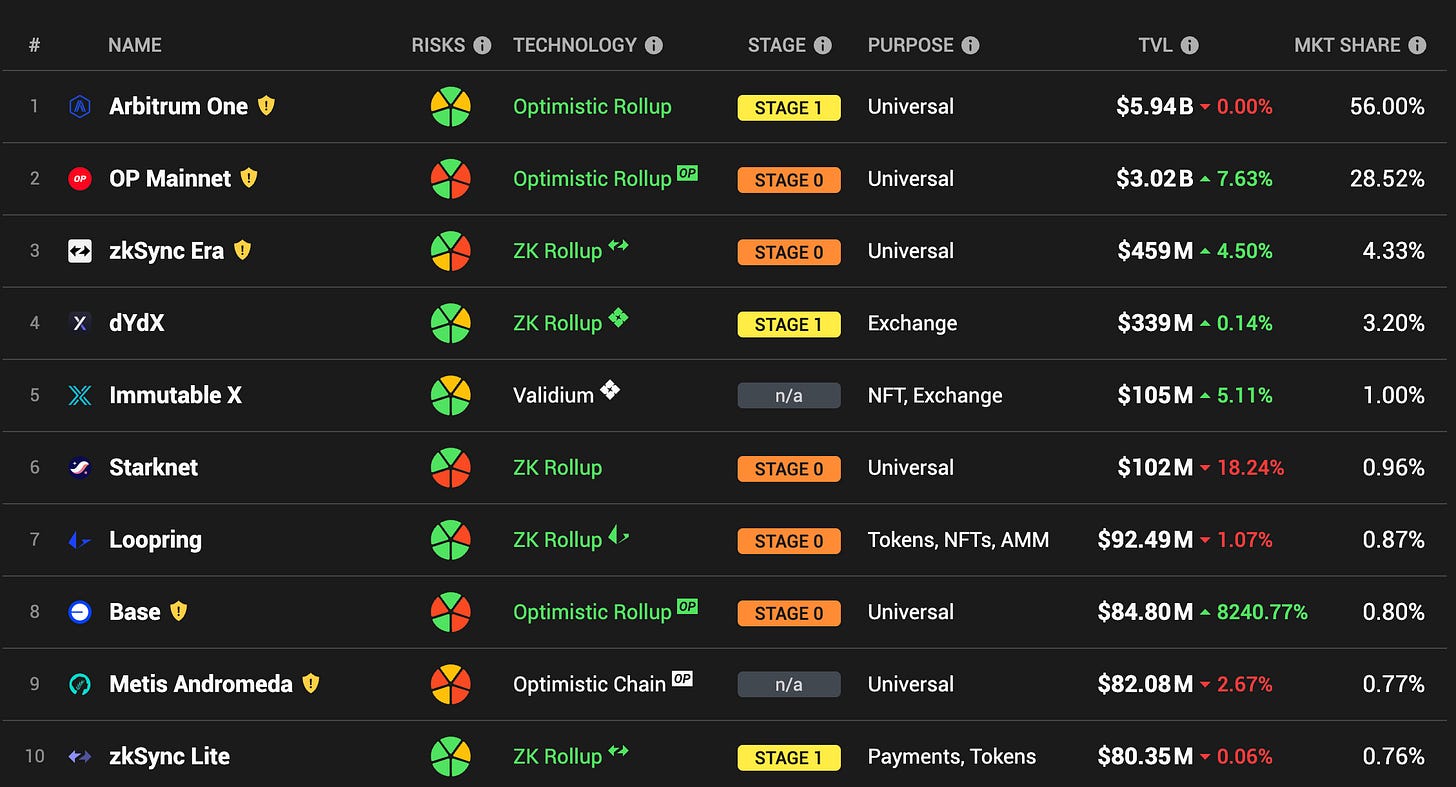Image resolution: width=1456 pixels, height=787 pixels.
Task: Click the OP badge in Metis Andromeda row
Action: (x=682, y=678)
